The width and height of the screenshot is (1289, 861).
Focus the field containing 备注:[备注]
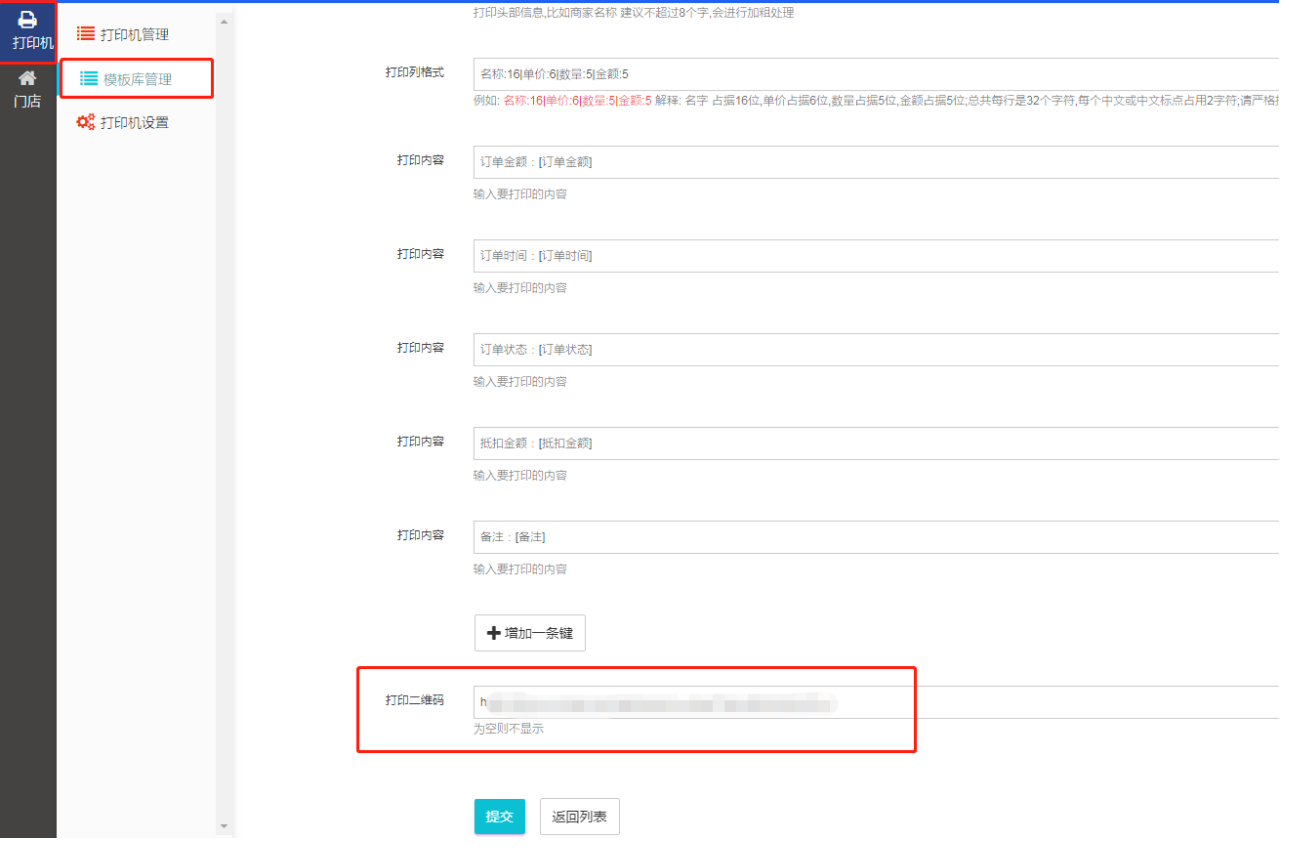(x=877, y=537)
